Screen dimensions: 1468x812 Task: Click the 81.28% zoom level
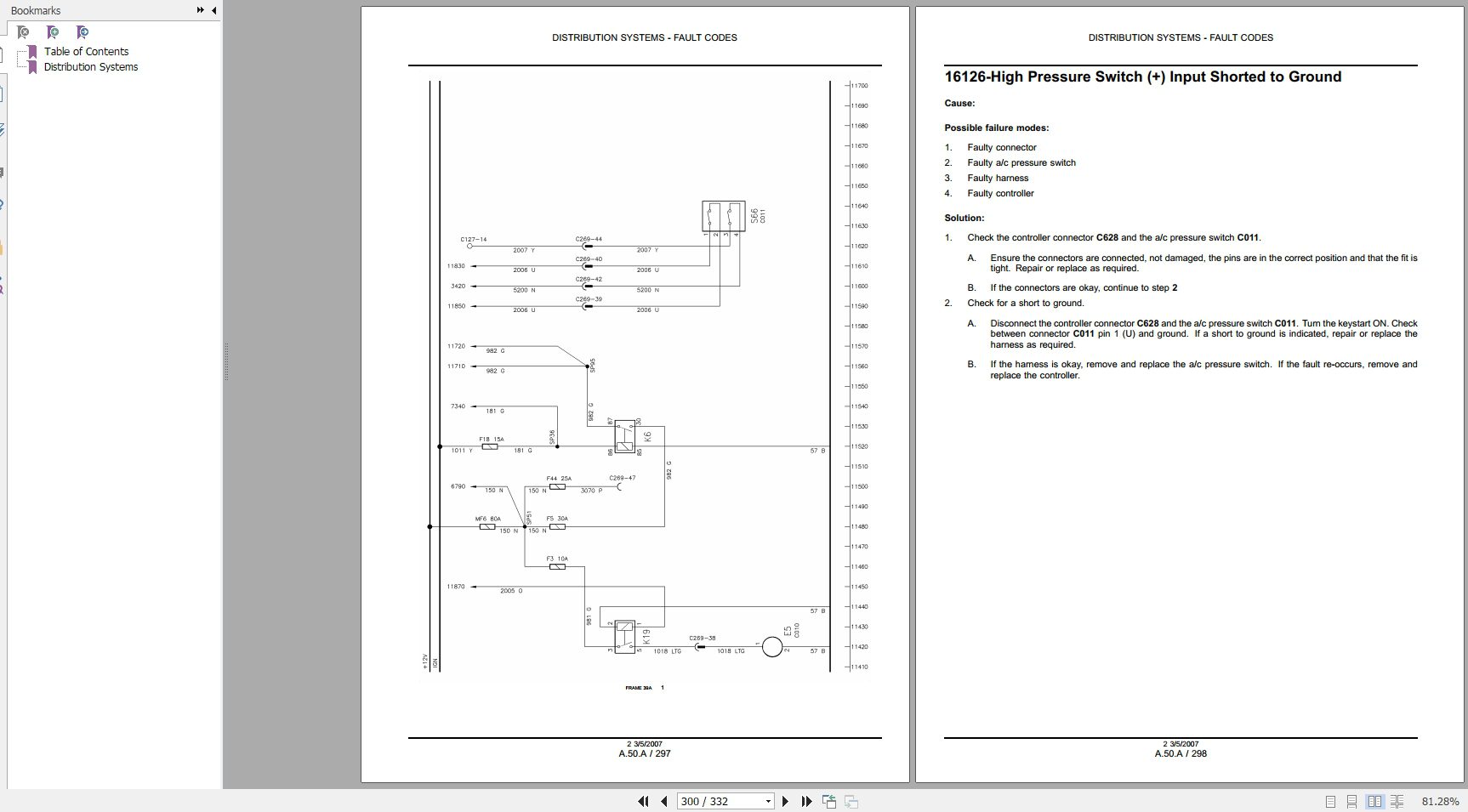1440,801
